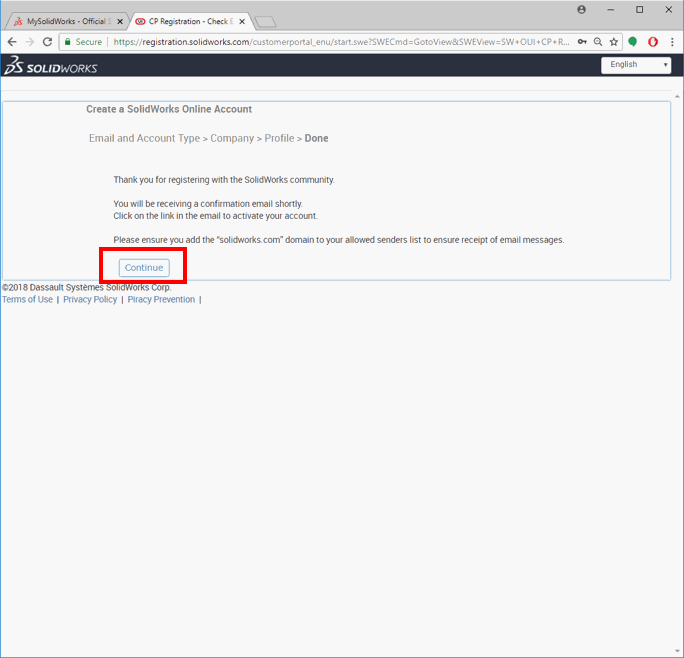The height and width of the screenshot is (658, 684).
Task: Click the Continue button
Action: [x=144, y=268]
